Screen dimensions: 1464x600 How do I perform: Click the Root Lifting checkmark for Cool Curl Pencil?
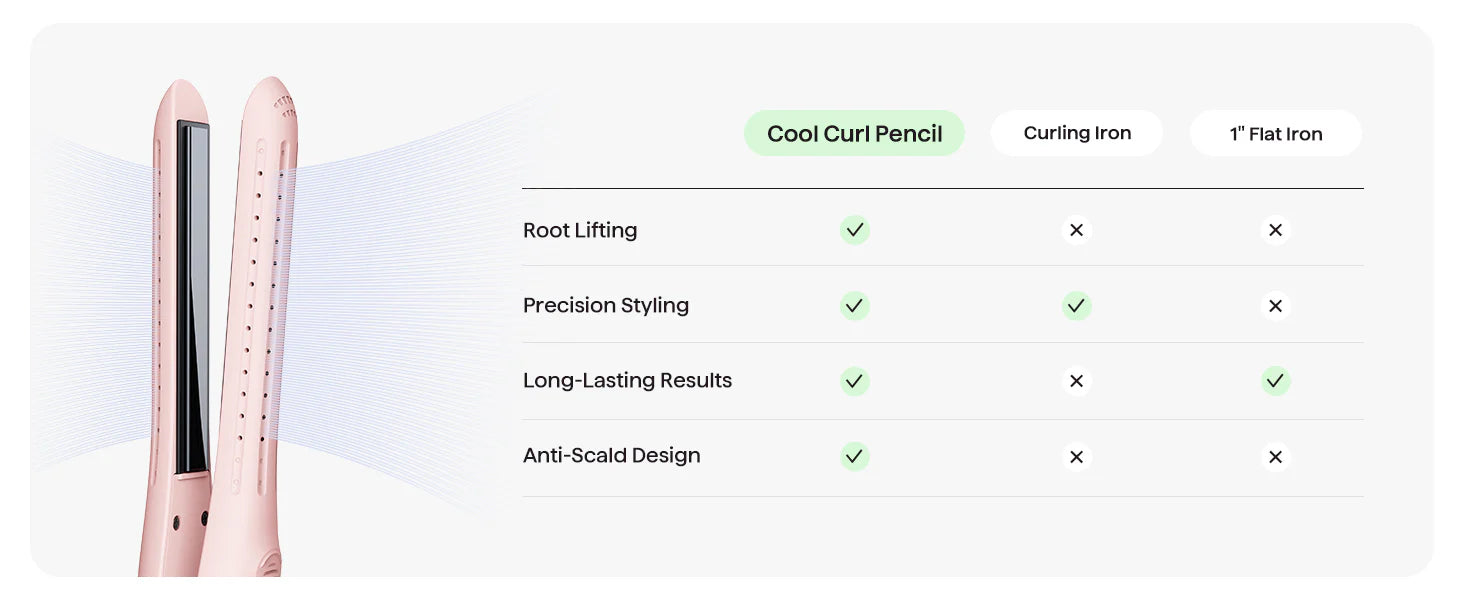(x=854, y=230)
